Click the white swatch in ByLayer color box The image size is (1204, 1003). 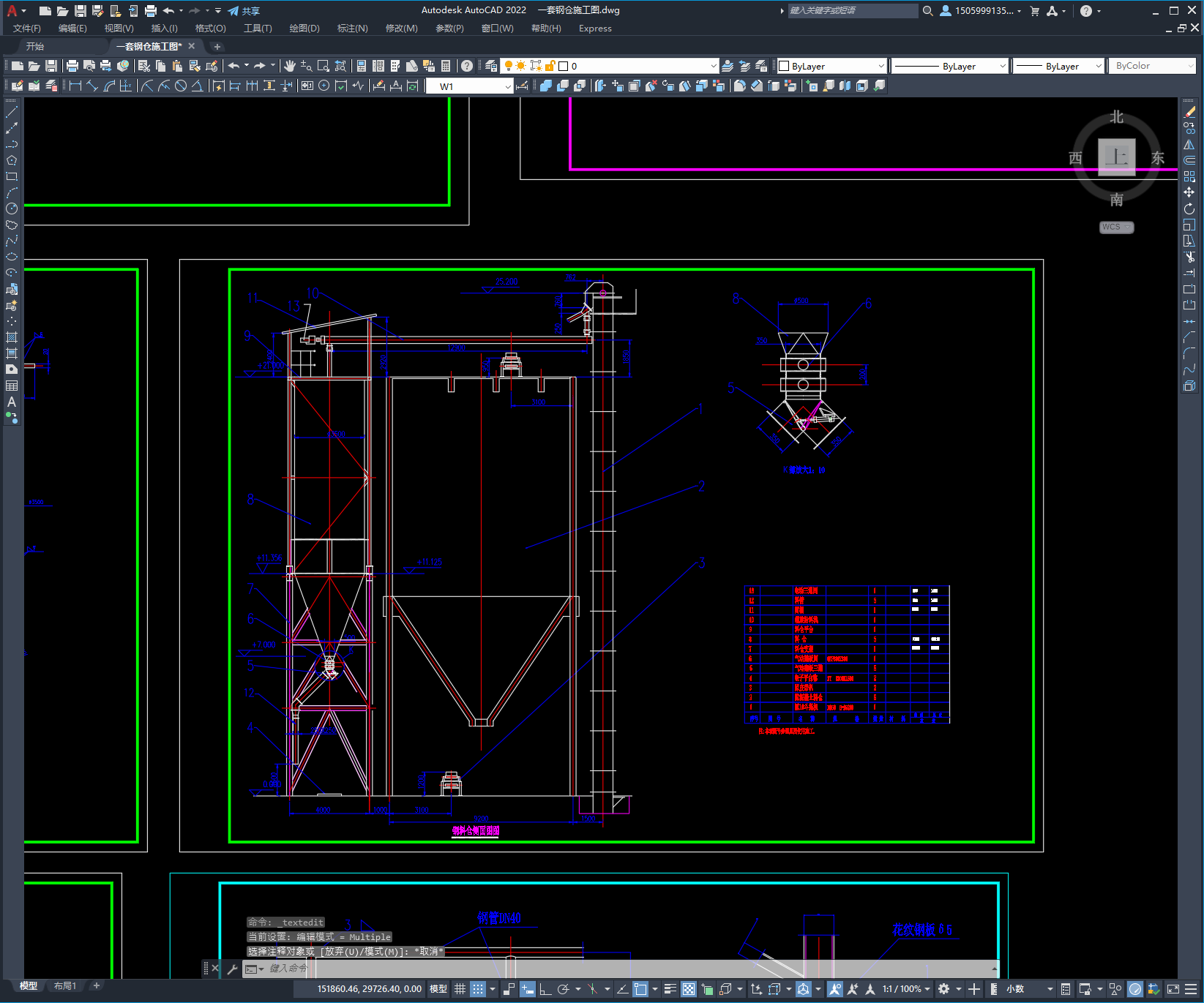[784, 66]
